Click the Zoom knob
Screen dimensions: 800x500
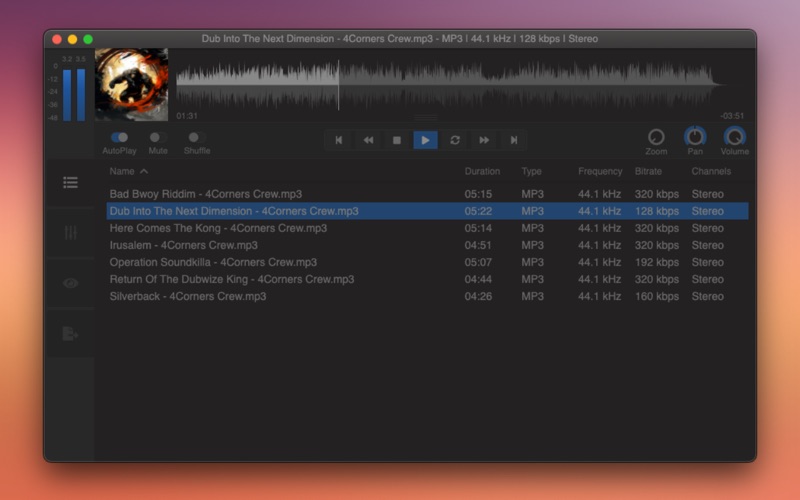tap(656, 137)
